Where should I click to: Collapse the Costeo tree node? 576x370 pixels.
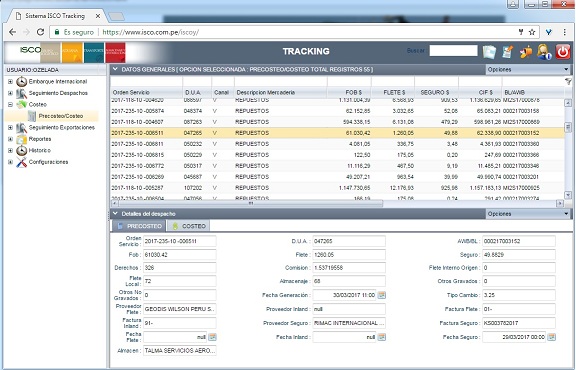[10, 105]
